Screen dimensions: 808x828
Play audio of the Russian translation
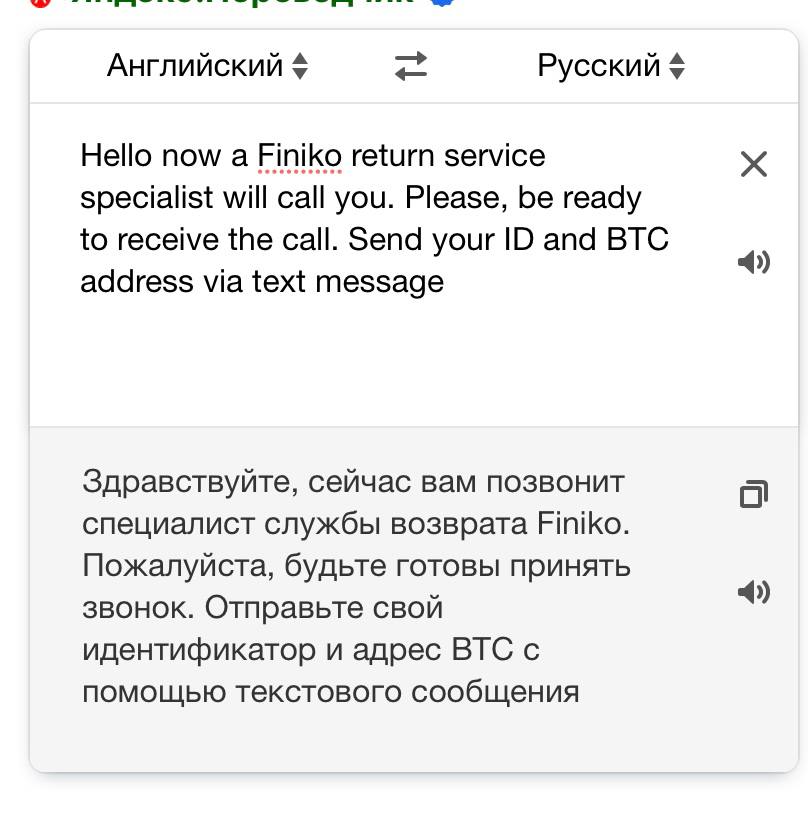pos(754,591)
